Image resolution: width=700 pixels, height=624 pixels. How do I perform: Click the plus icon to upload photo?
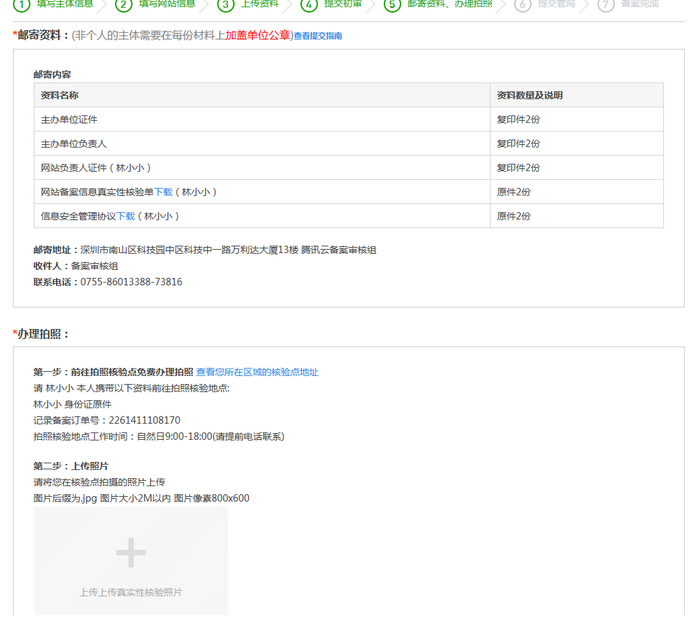click(x=131, y=552)
